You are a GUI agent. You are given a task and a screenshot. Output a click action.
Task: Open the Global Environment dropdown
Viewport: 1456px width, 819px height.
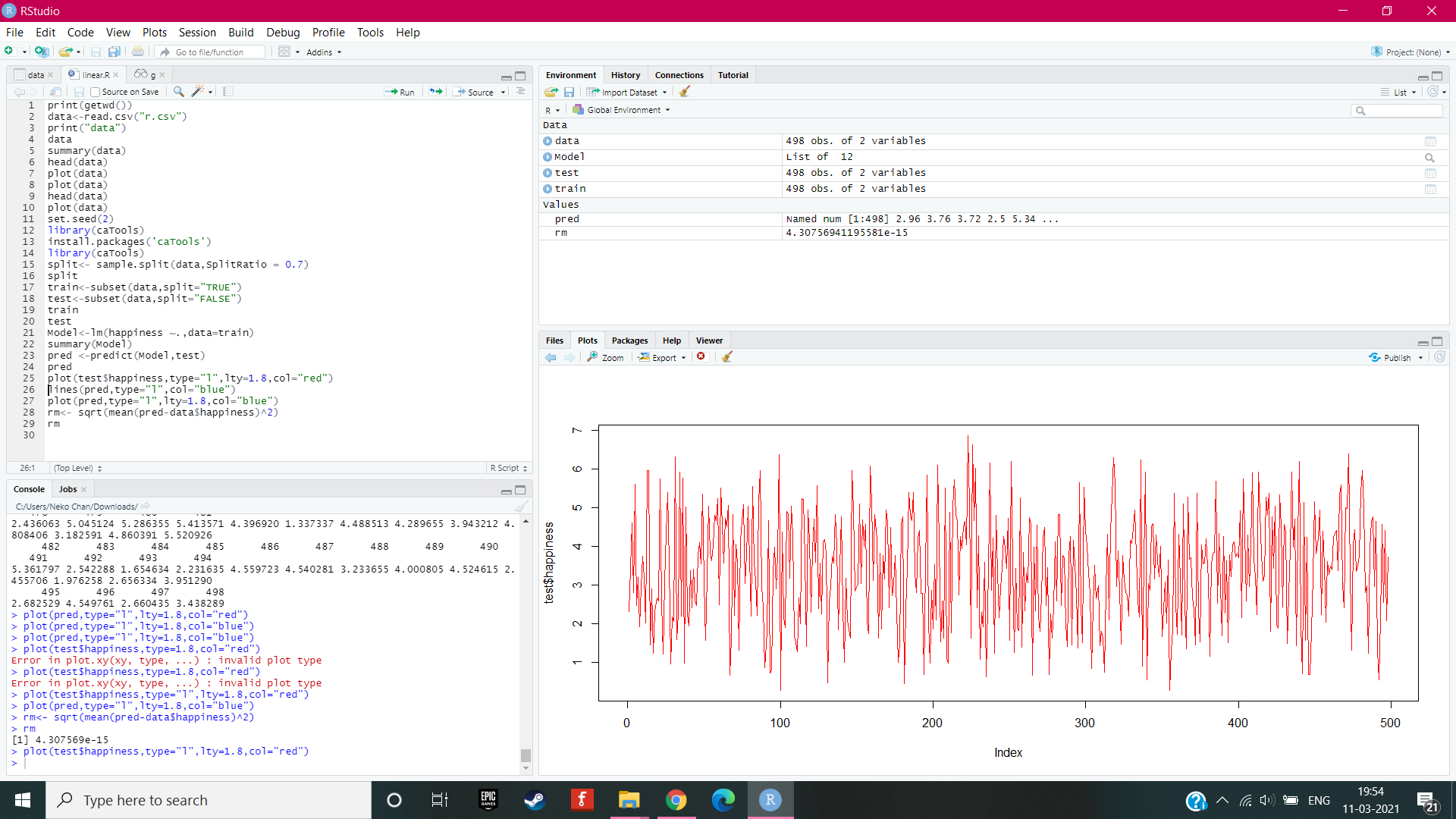[620, 109]
